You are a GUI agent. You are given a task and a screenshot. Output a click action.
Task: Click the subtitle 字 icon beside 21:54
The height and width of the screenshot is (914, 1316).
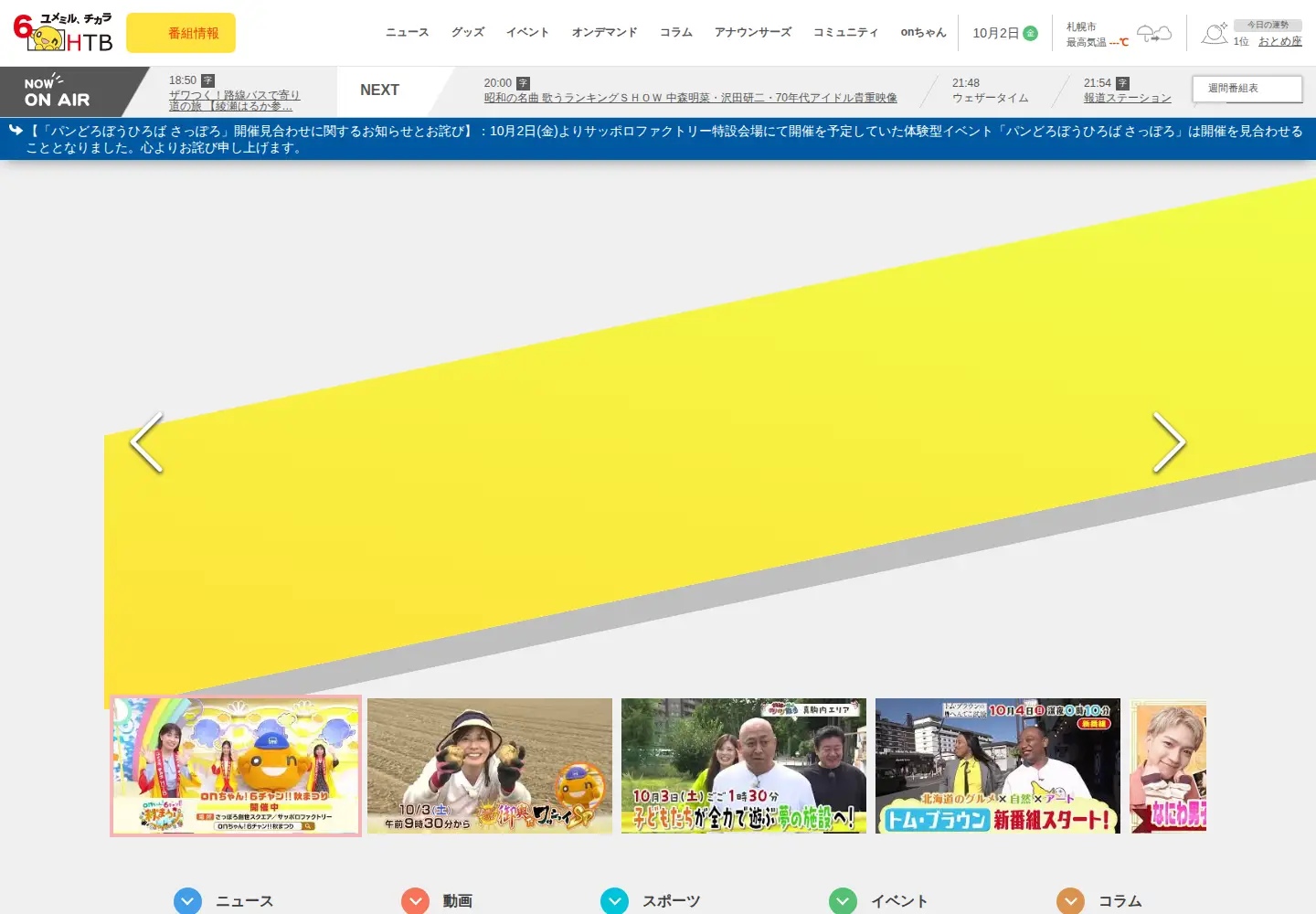(x=1122, y=83)
